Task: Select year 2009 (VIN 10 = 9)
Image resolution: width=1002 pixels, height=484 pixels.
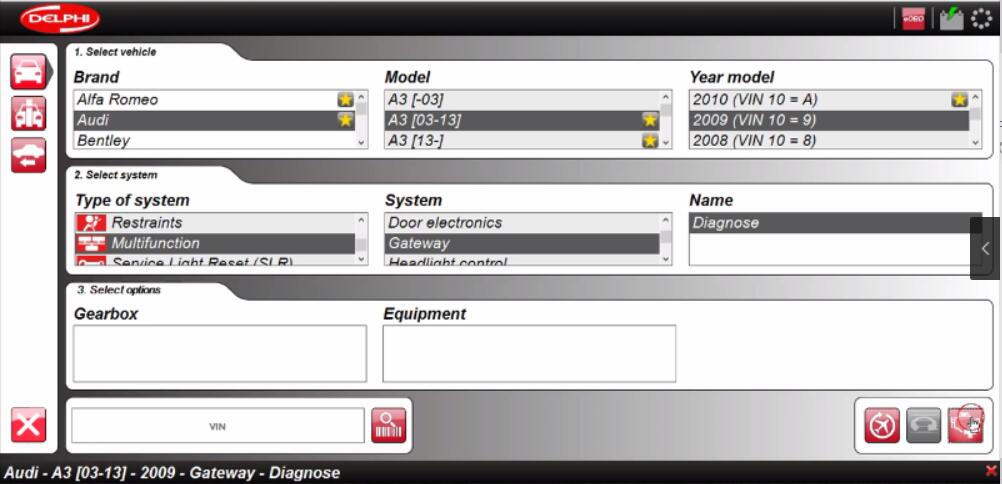Action: (x=829, y=120)
